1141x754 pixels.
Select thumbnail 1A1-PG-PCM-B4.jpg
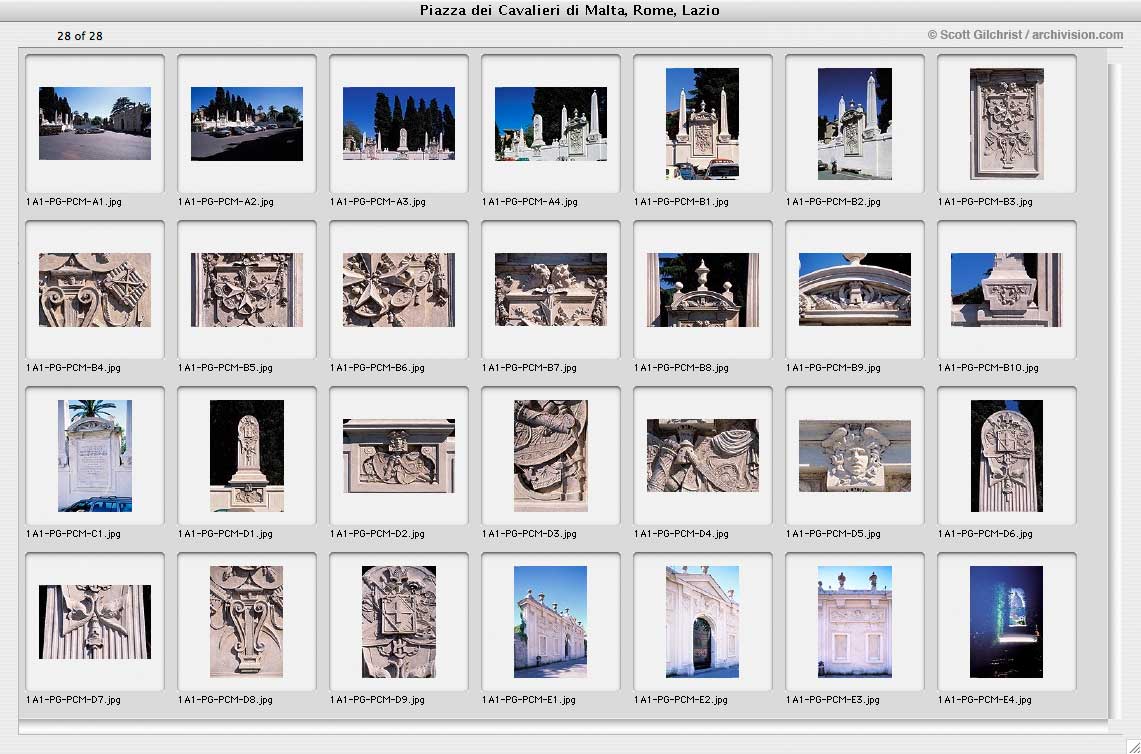point(95,290)
